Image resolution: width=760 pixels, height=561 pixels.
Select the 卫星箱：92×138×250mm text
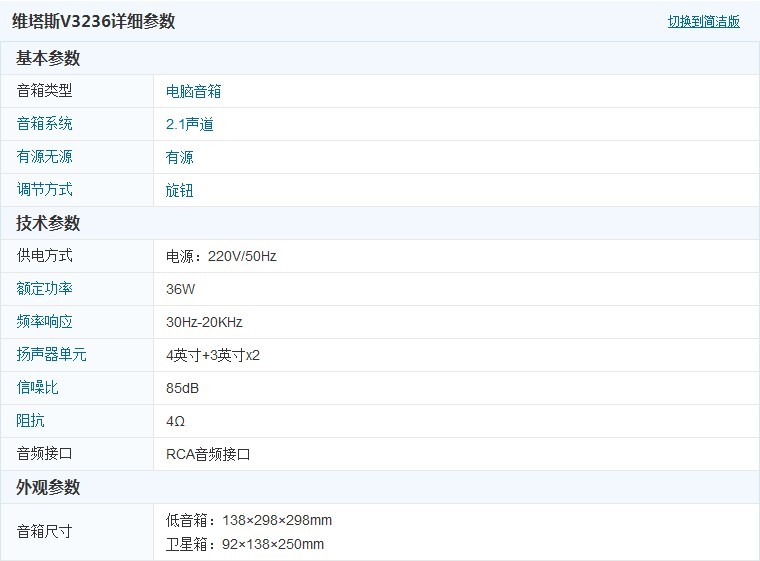(x=245, y=544)
